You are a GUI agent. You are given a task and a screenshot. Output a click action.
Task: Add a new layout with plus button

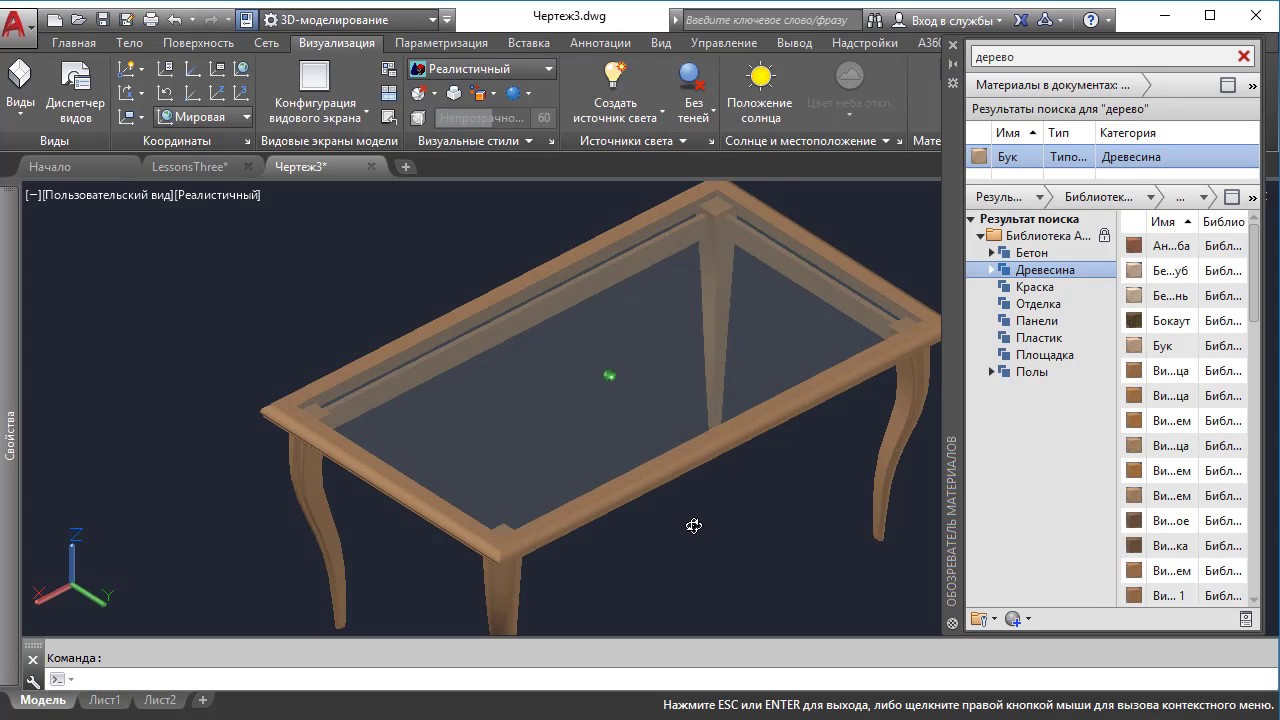coord(202,700)
